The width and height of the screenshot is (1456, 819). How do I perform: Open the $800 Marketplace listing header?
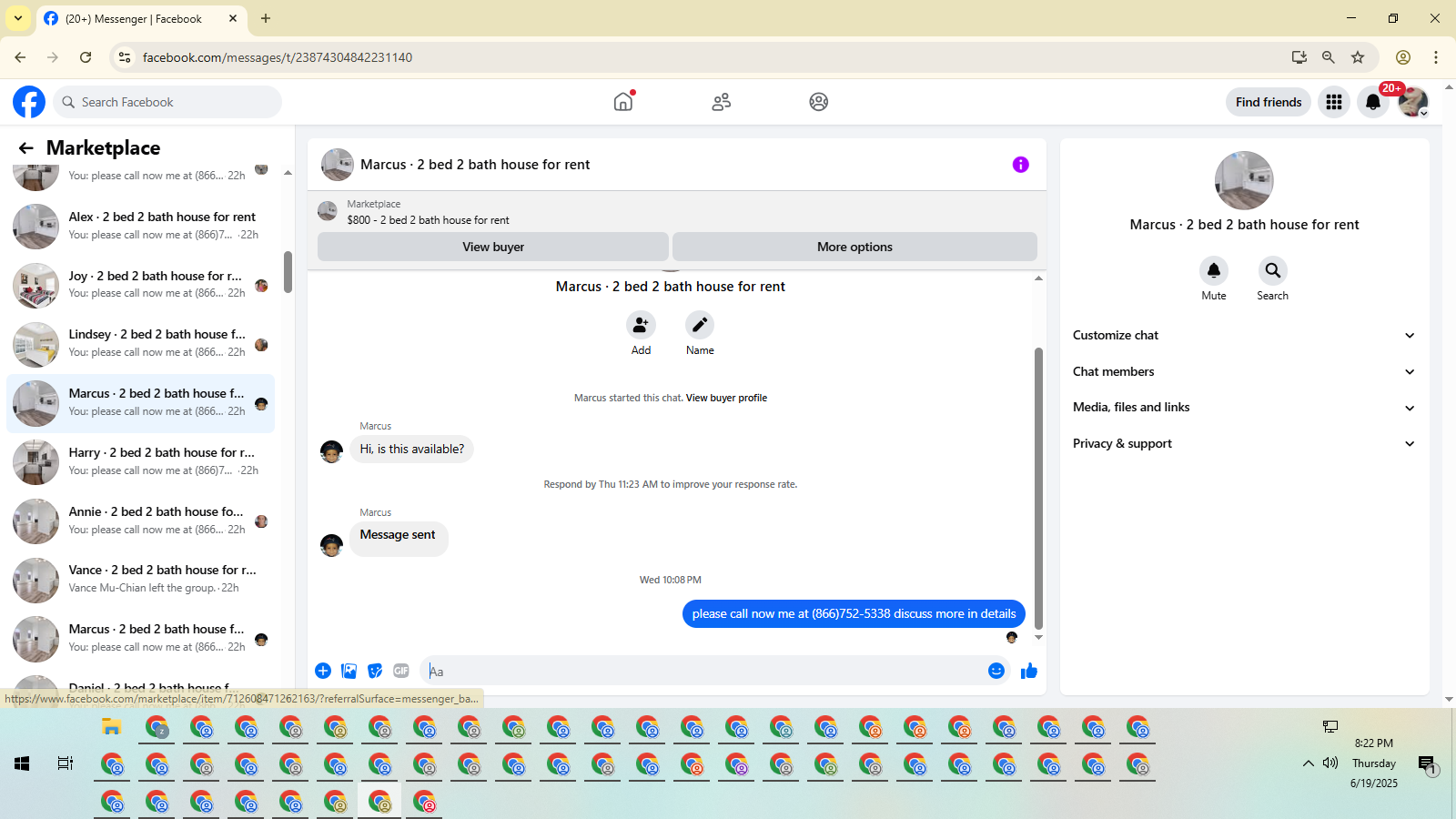click(677, 212)
